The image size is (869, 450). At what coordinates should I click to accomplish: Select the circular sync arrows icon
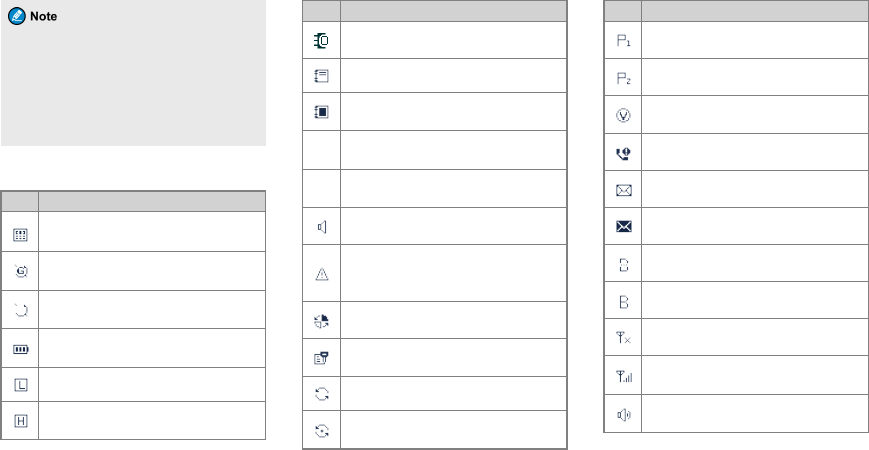tap(322, 394)
